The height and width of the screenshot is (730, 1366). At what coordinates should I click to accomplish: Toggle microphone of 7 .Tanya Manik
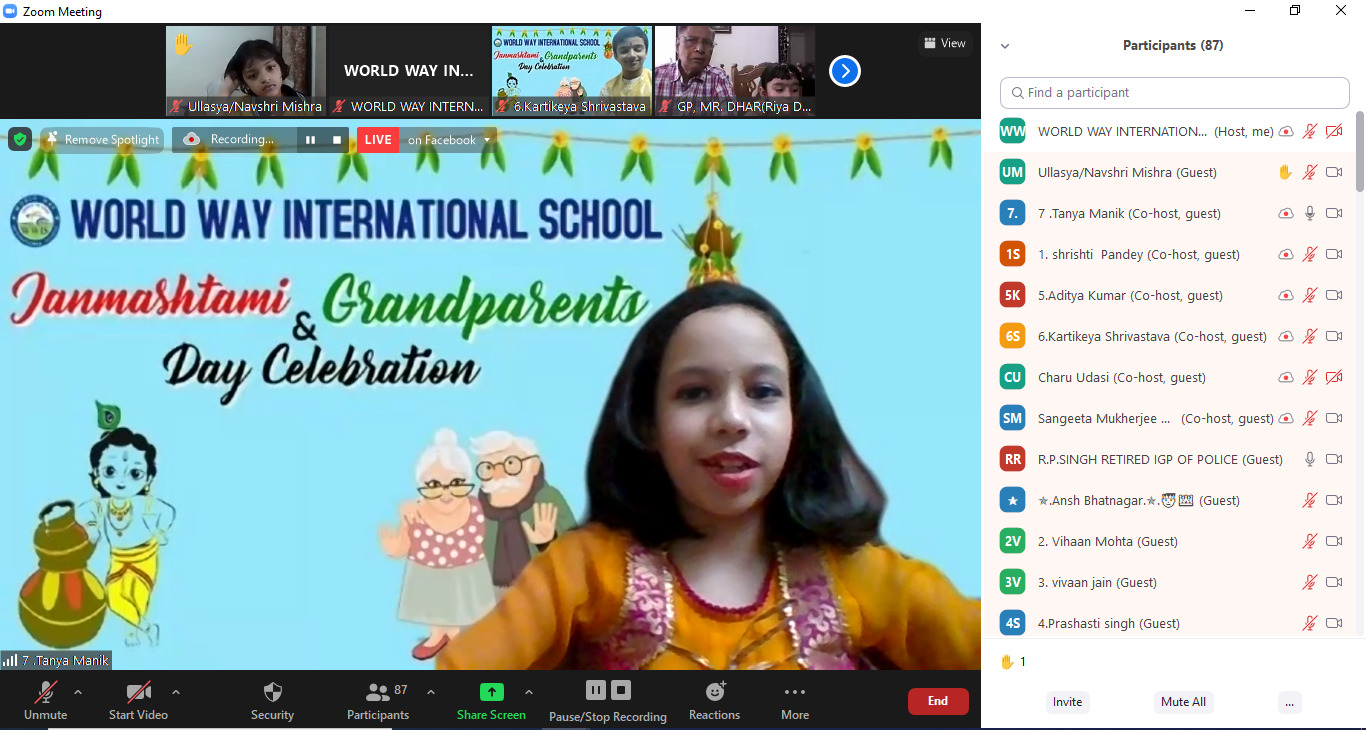tap(1310, 213)
